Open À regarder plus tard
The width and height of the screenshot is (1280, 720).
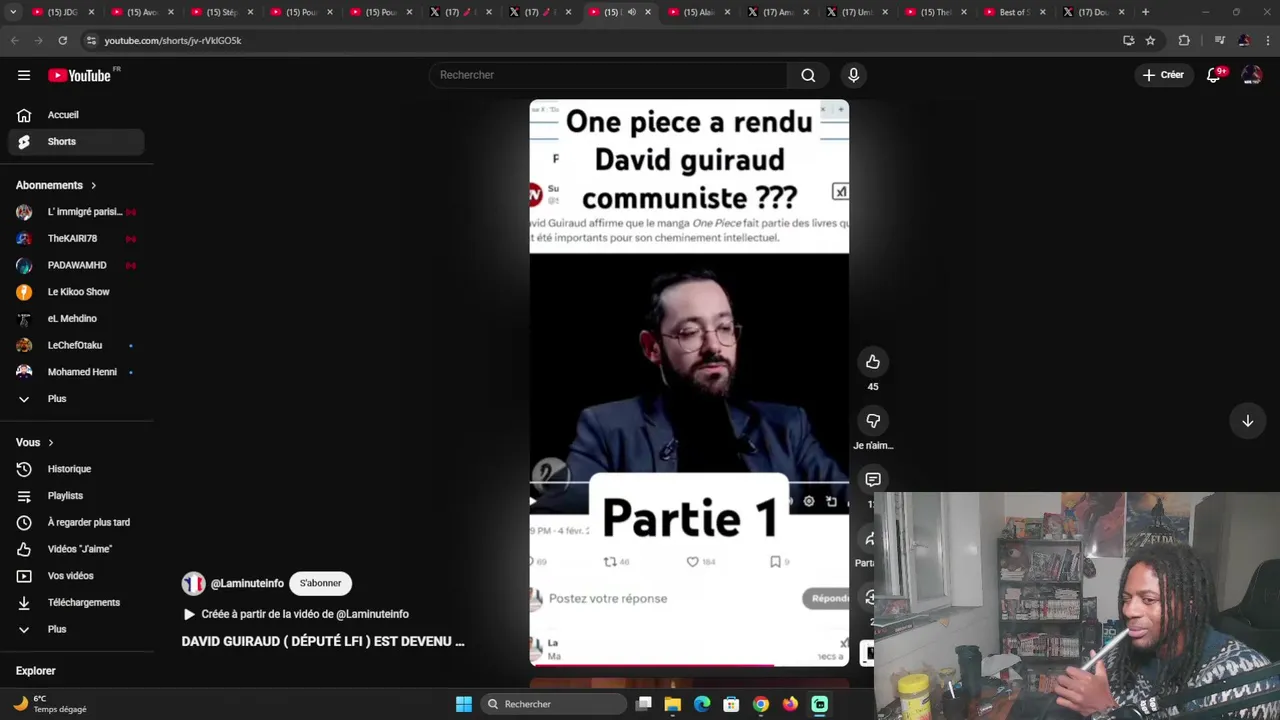pyautogui.click(x=77, y=522)
